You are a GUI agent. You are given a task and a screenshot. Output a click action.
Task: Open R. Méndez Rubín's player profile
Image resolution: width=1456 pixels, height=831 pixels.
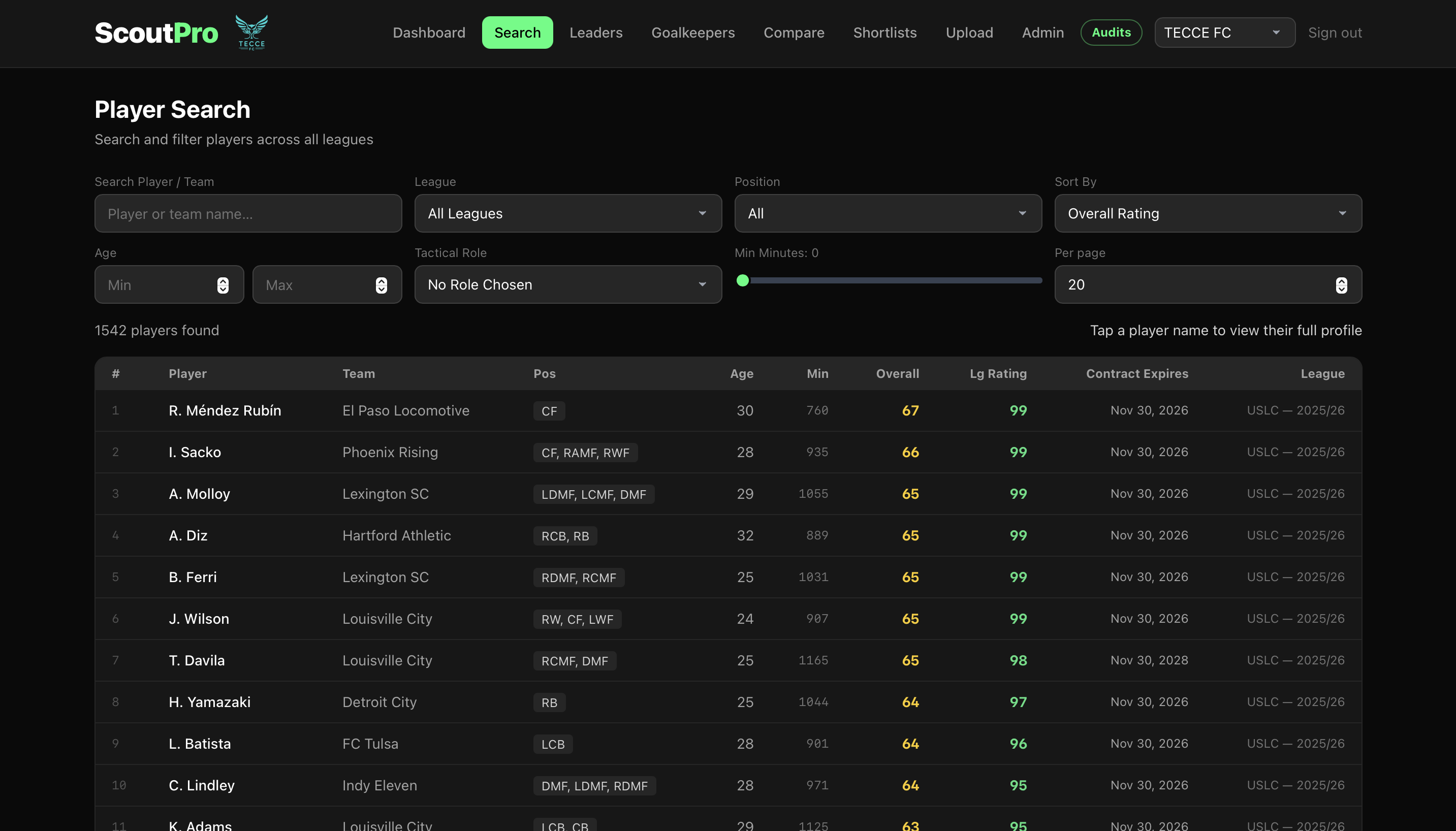[x=225, y=410]
